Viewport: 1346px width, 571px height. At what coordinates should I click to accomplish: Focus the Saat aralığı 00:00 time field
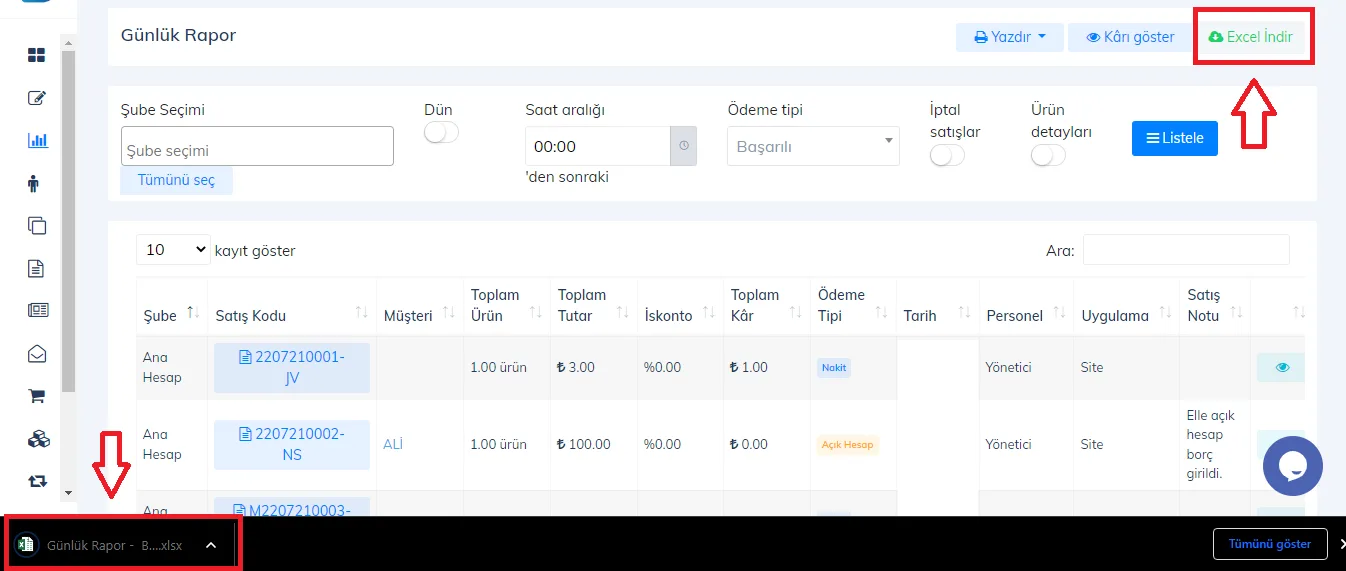(x=597, y=146)
